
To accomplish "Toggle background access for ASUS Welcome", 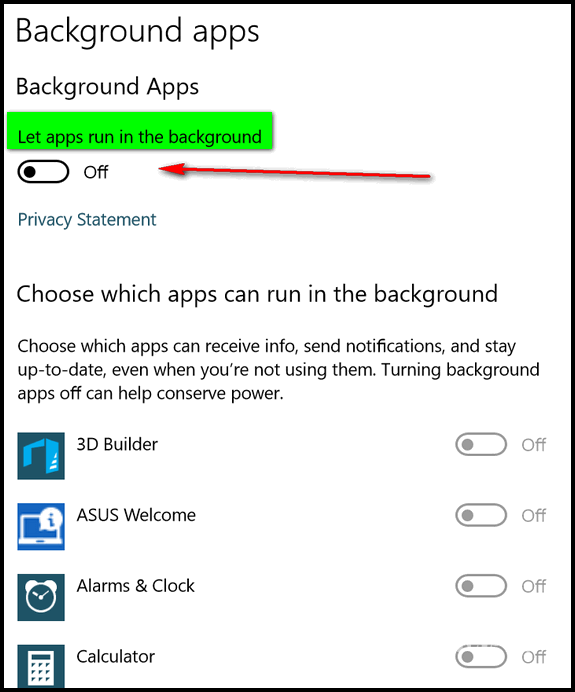I will [481, 515].
